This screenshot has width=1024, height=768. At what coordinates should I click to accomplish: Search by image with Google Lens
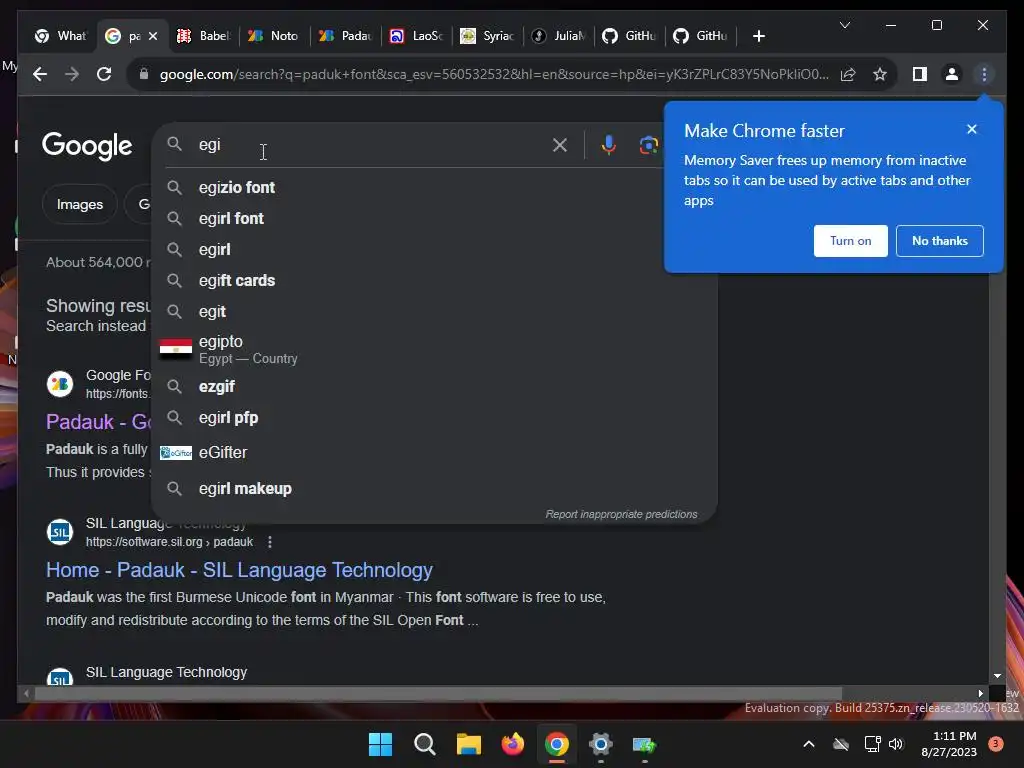pyautogui.click(x=648, y=145)
